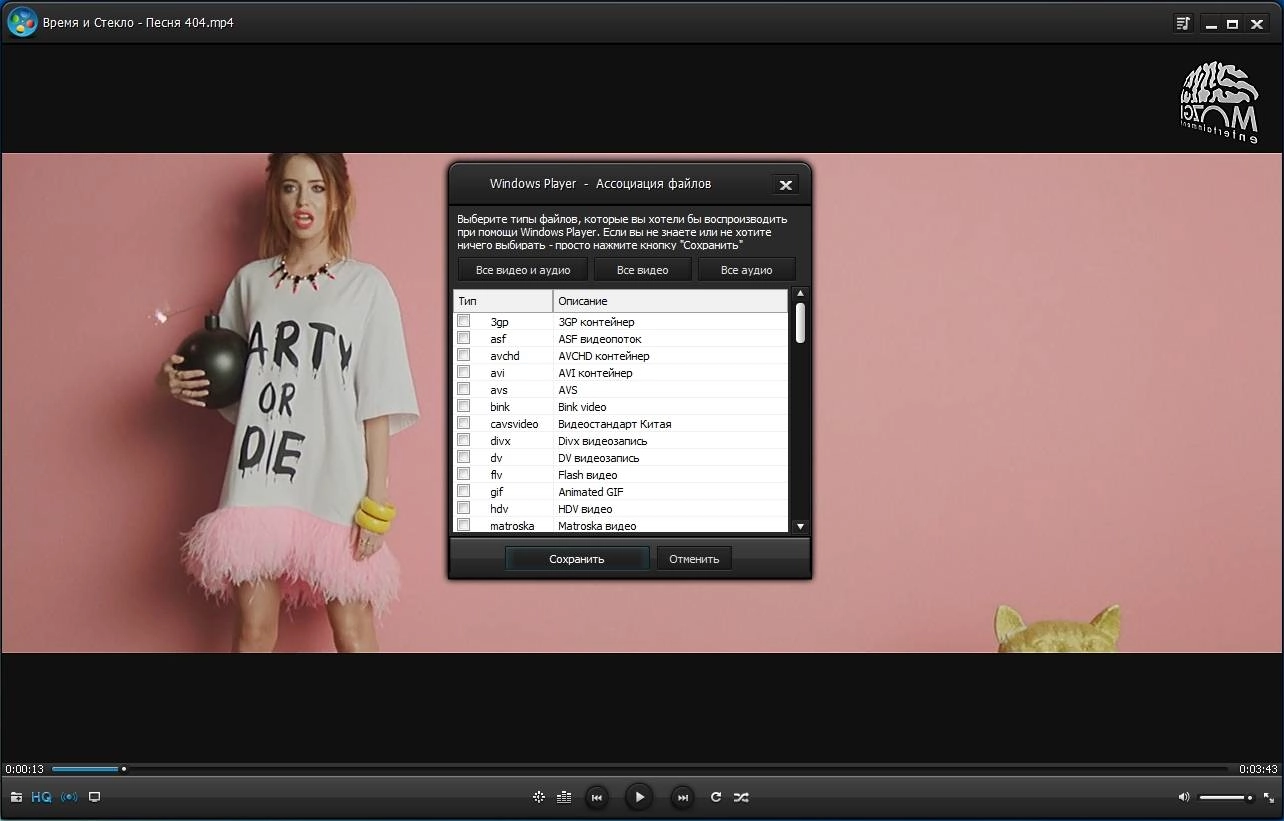Image resolution: width=1284 pixels, height=821 pixels.
Task: Open the equalizer icon
Action: [x=564, y=797]
